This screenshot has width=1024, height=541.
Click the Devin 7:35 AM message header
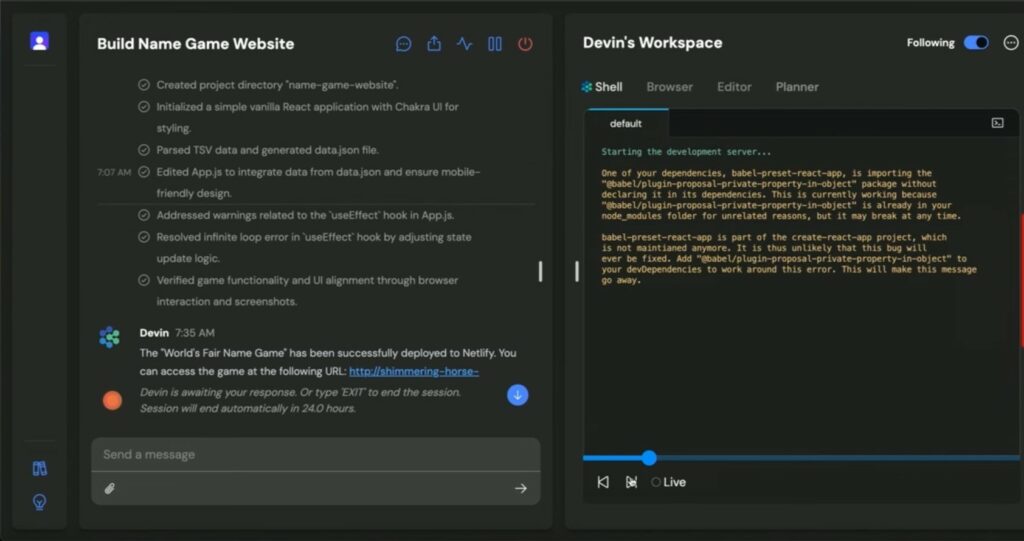(177, 333)
